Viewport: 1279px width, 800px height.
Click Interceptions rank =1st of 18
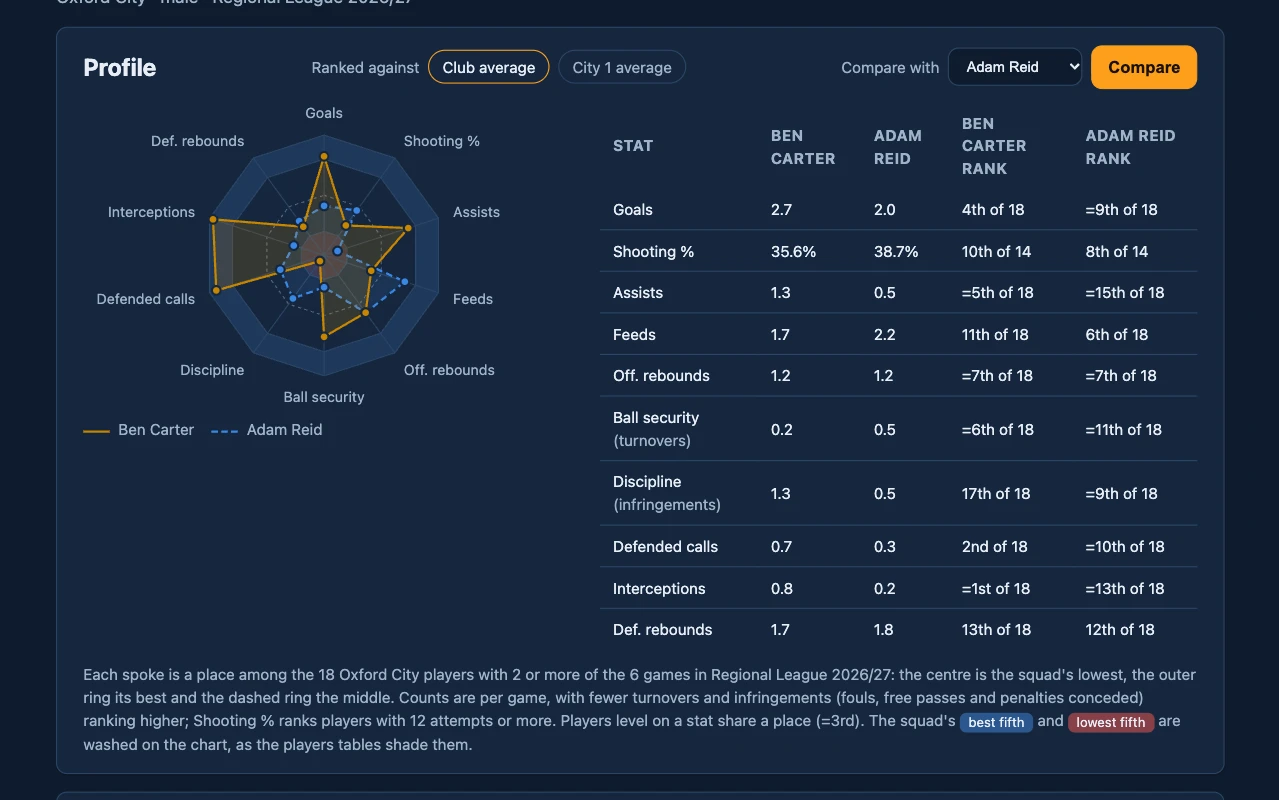[x=996, y=589]
